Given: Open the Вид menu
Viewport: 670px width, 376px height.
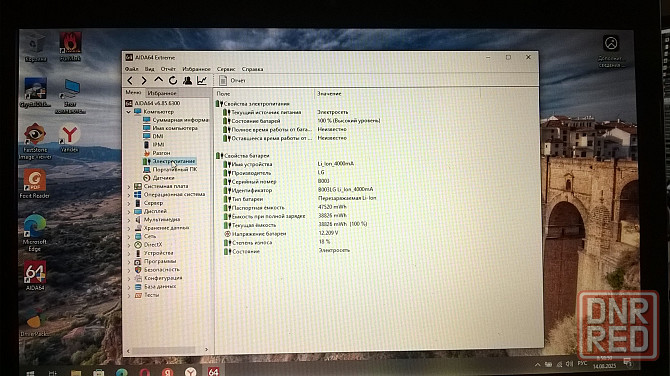Looking at the screenshot, I should click(x=150, y=69).
